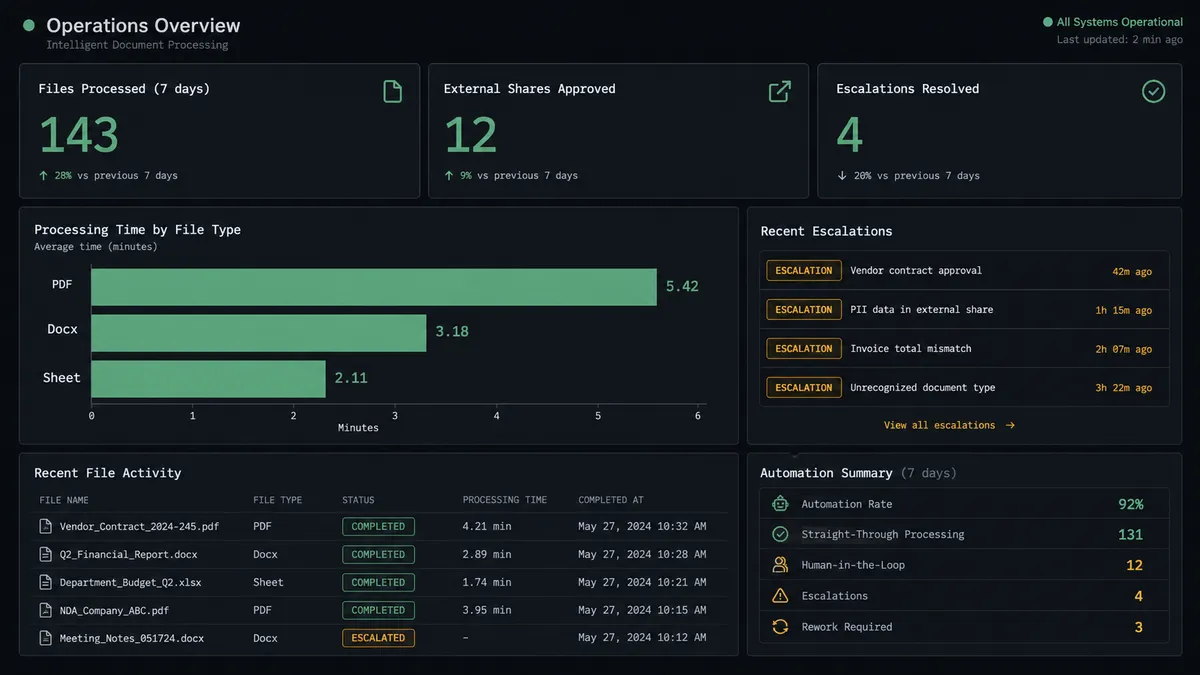
Task: Click the 4.21 min processing time value
Action: (487, 526)
